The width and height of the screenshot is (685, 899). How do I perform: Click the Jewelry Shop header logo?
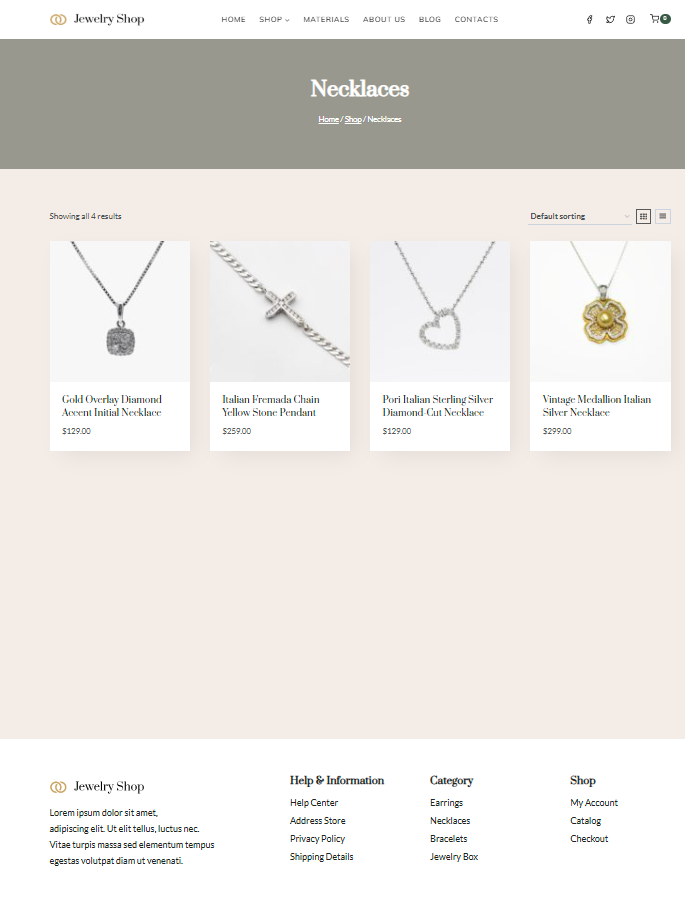(97, 19)
